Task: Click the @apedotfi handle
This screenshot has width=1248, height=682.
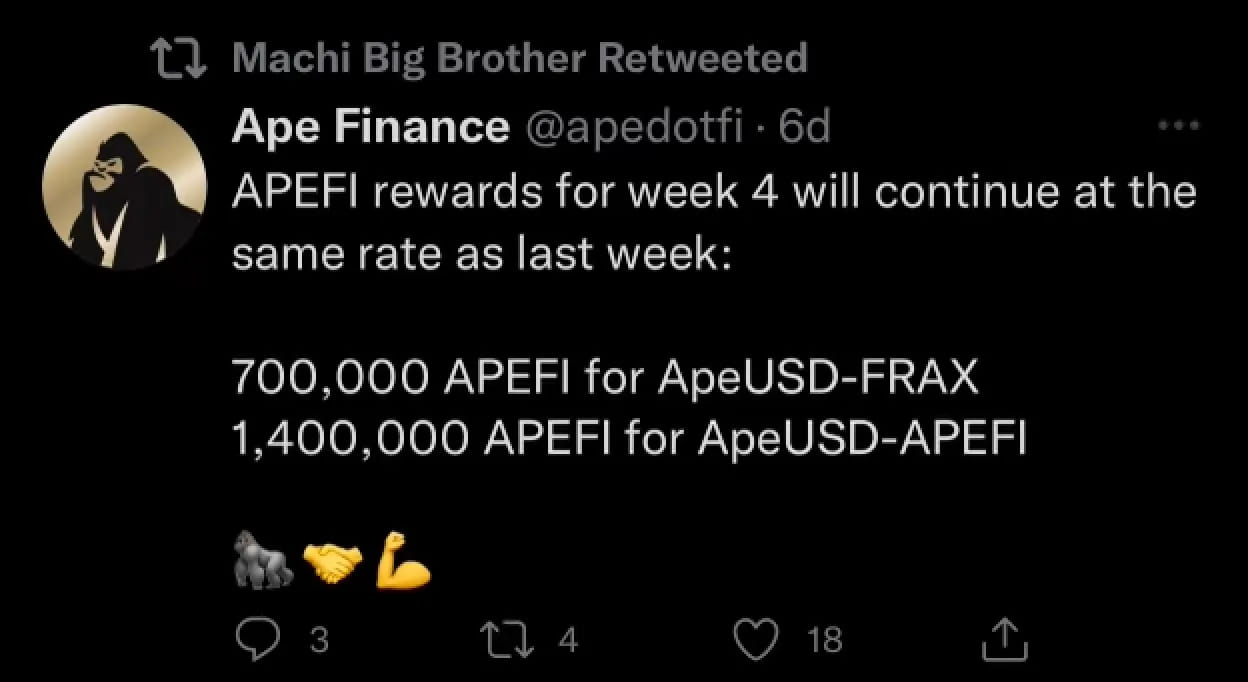Action: pyautogui.click(x=634, y=127)
